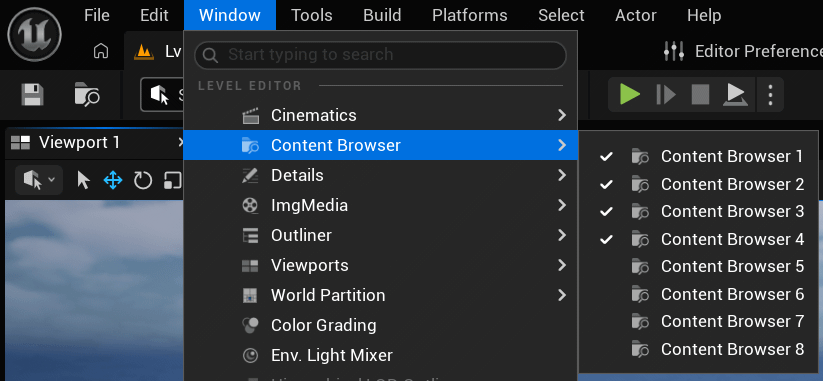The width and height of the screenshot is (823, 381).
Task: Click the Eject playback icon
Action: (x=735, y=95)
